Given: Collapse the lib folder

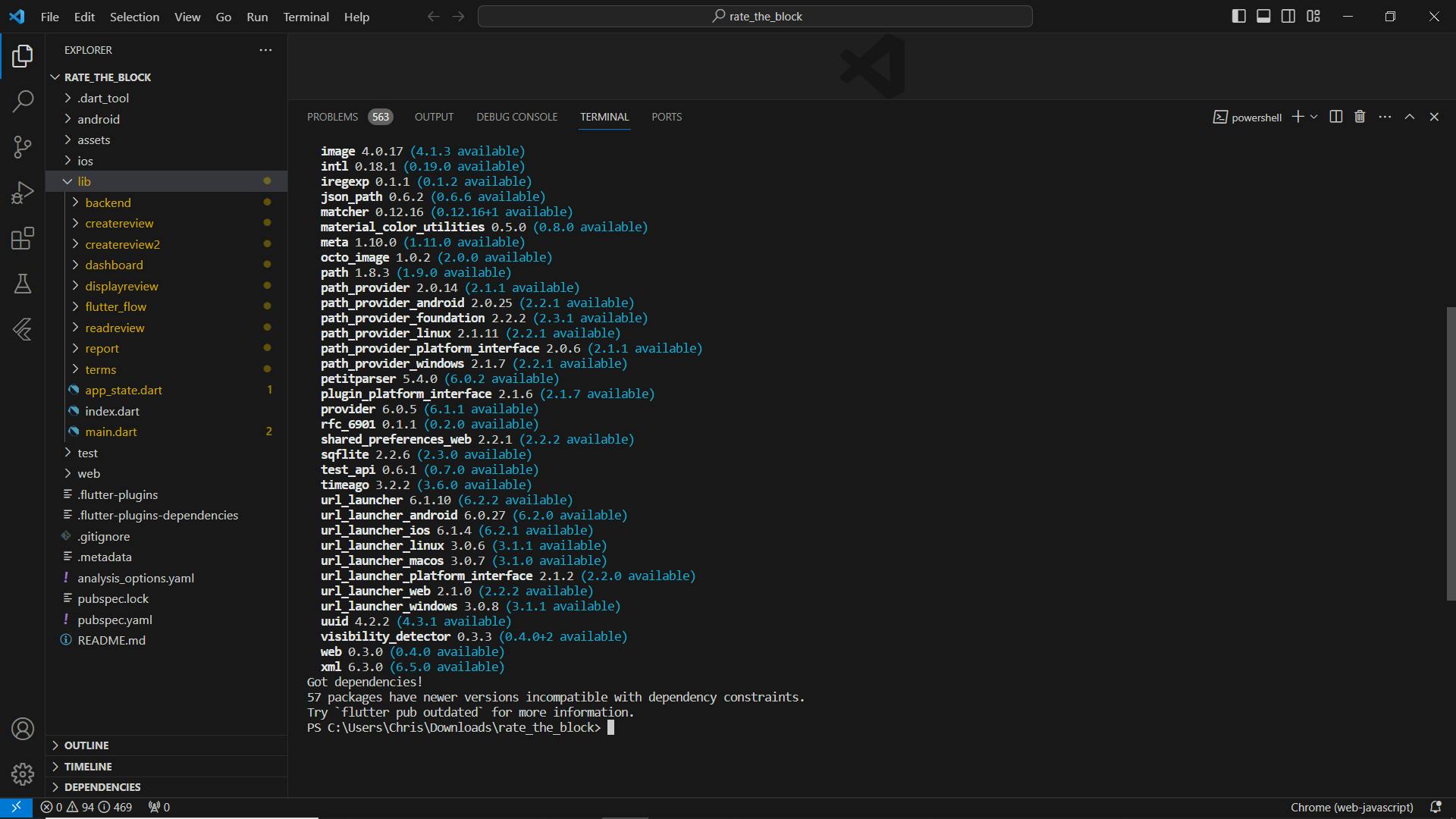Looking at the screenshot, I should pyautogui.click(x=83, y=181).
